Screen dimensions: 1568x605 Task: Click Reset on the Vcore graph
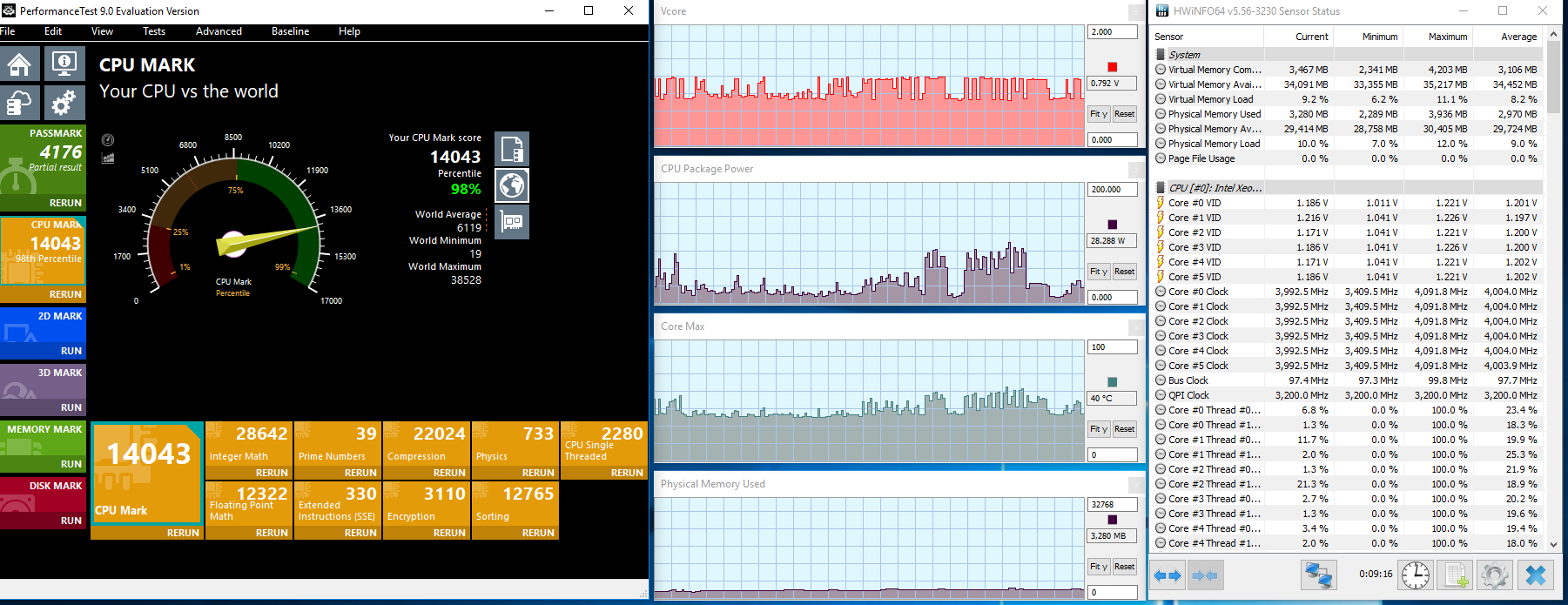click(1124, 114)
